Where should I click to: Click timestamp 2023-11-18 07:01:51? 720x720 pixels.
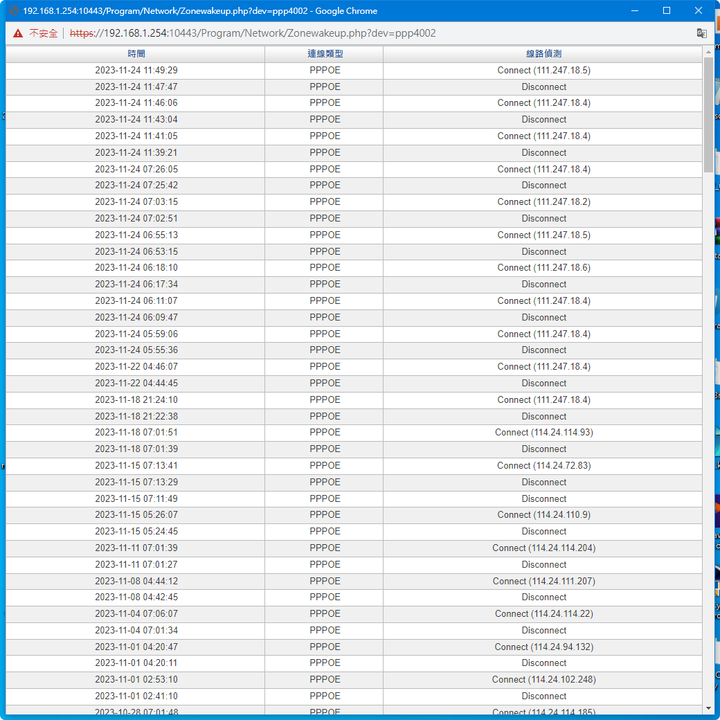point(136,432)
